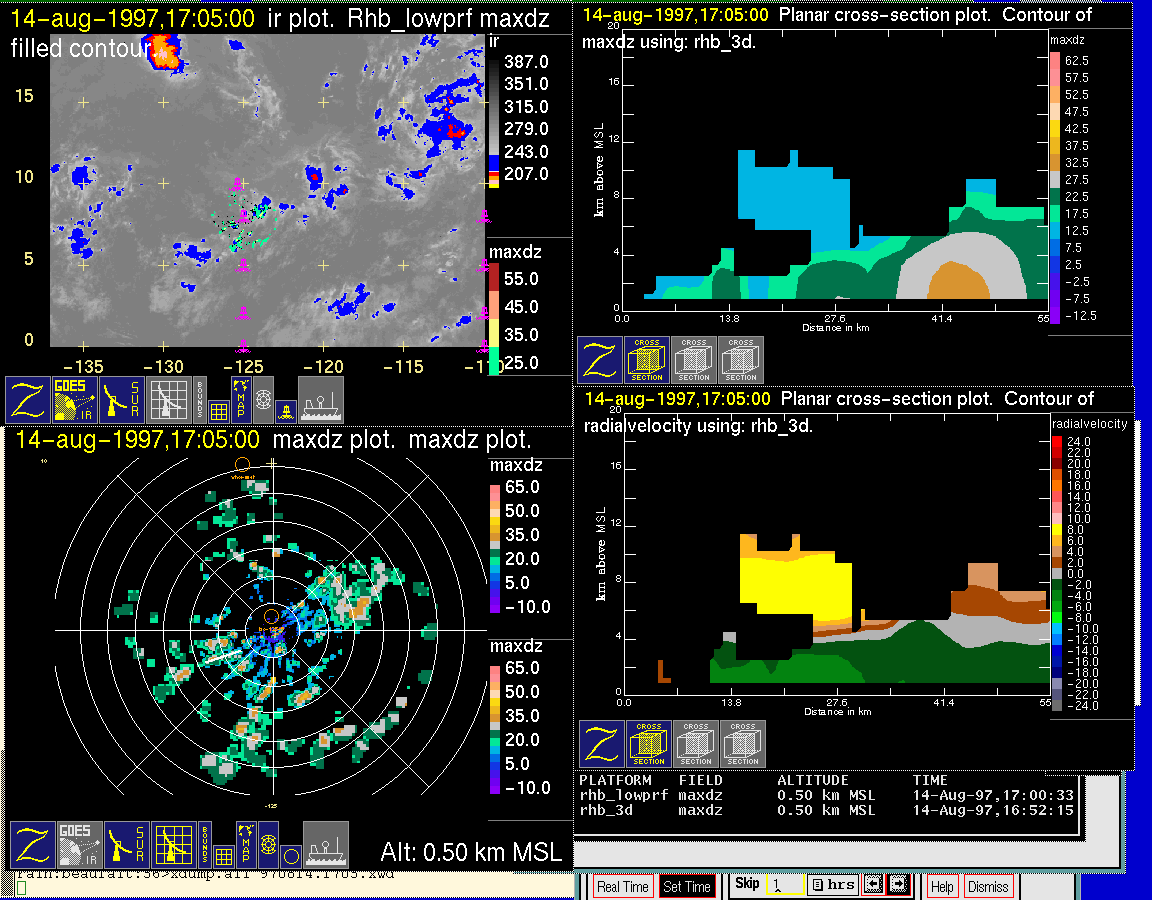Screen dimensions: 1152x900
Task: Select the radar grid icon in bottom-left panel
Action: (174, 845)
